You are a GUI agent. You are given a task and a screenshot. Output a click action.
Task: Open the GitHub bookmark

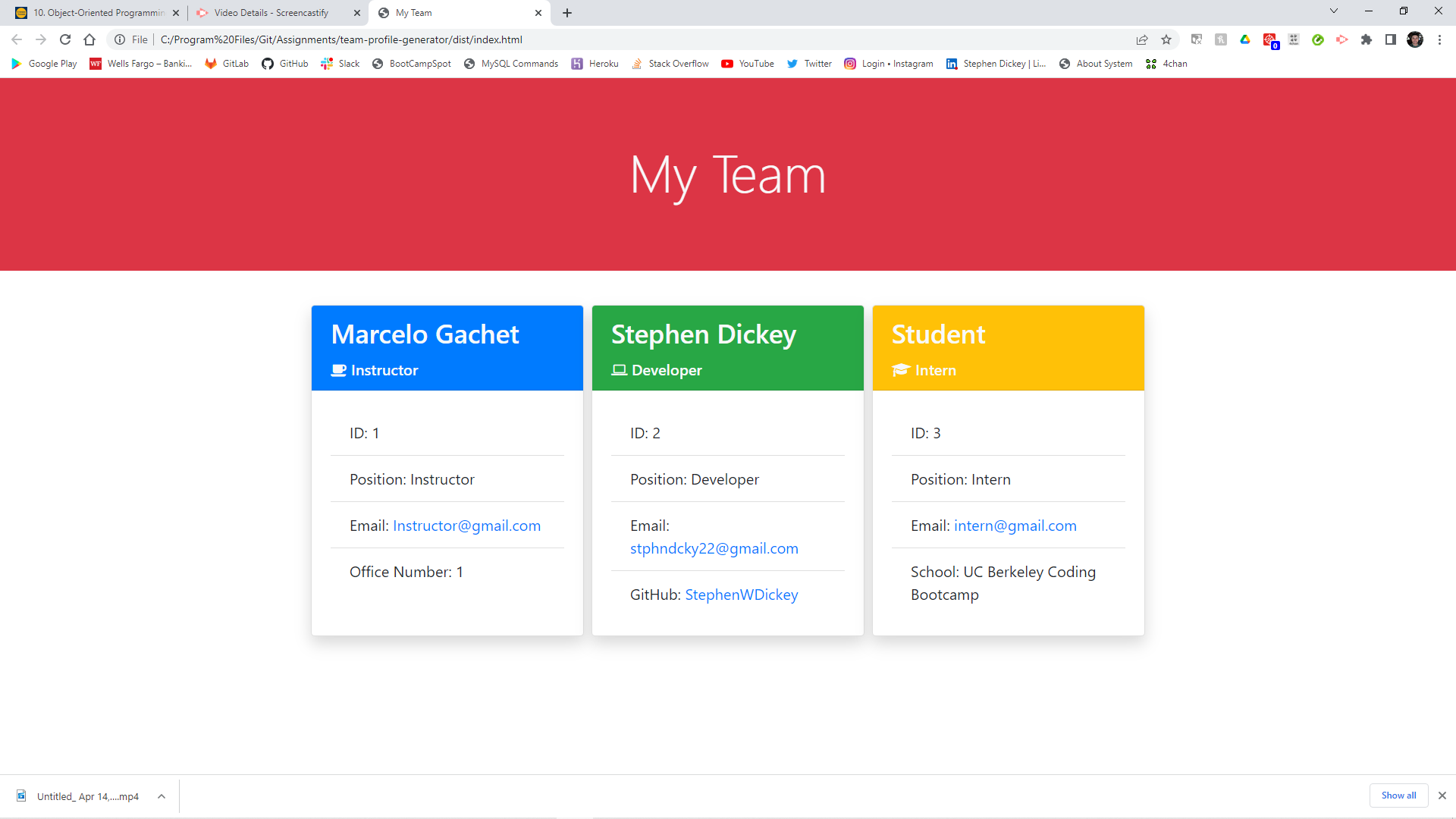click(285, 64)
